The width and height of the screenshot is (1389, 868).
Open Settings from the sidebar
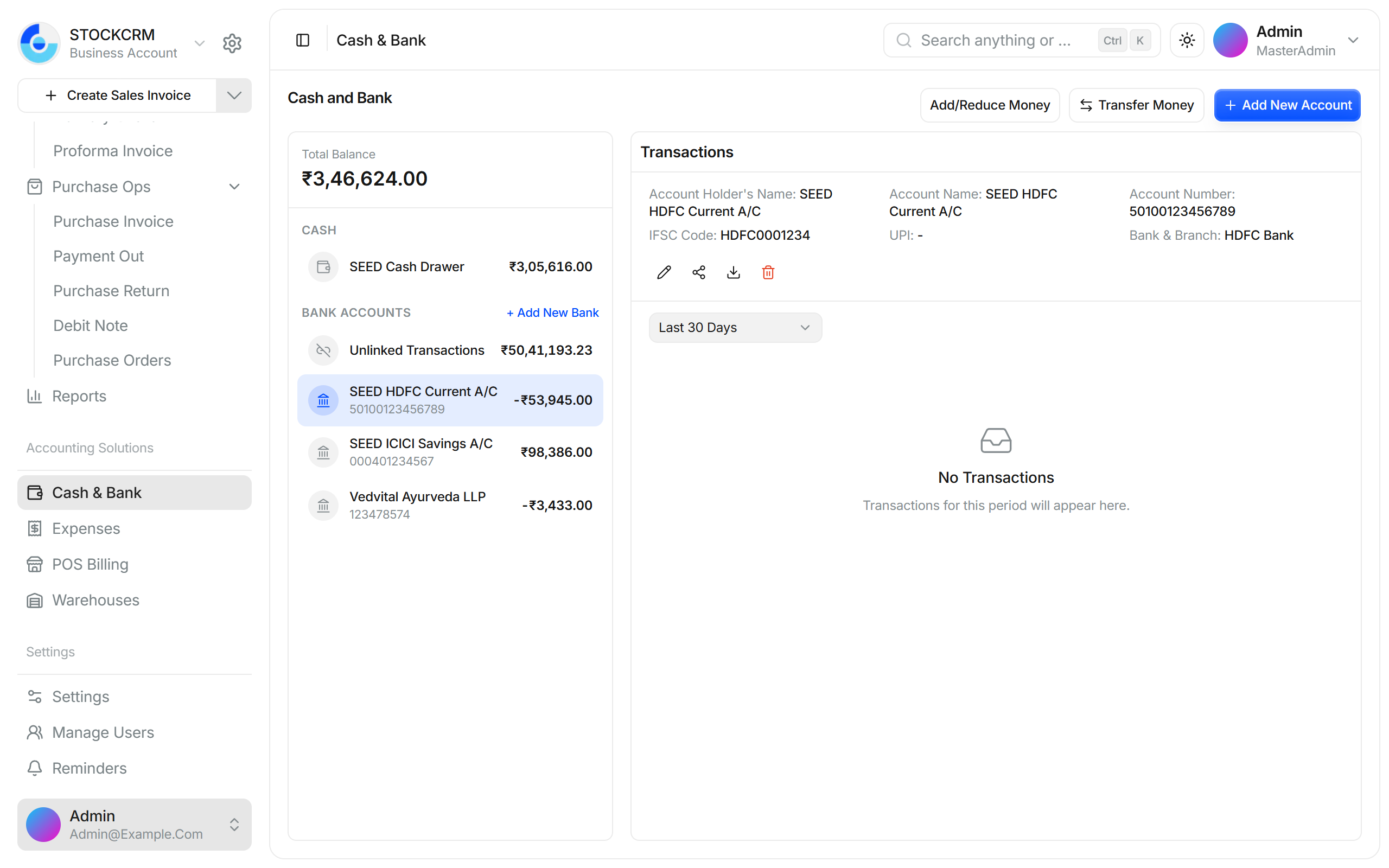(135, 697)
